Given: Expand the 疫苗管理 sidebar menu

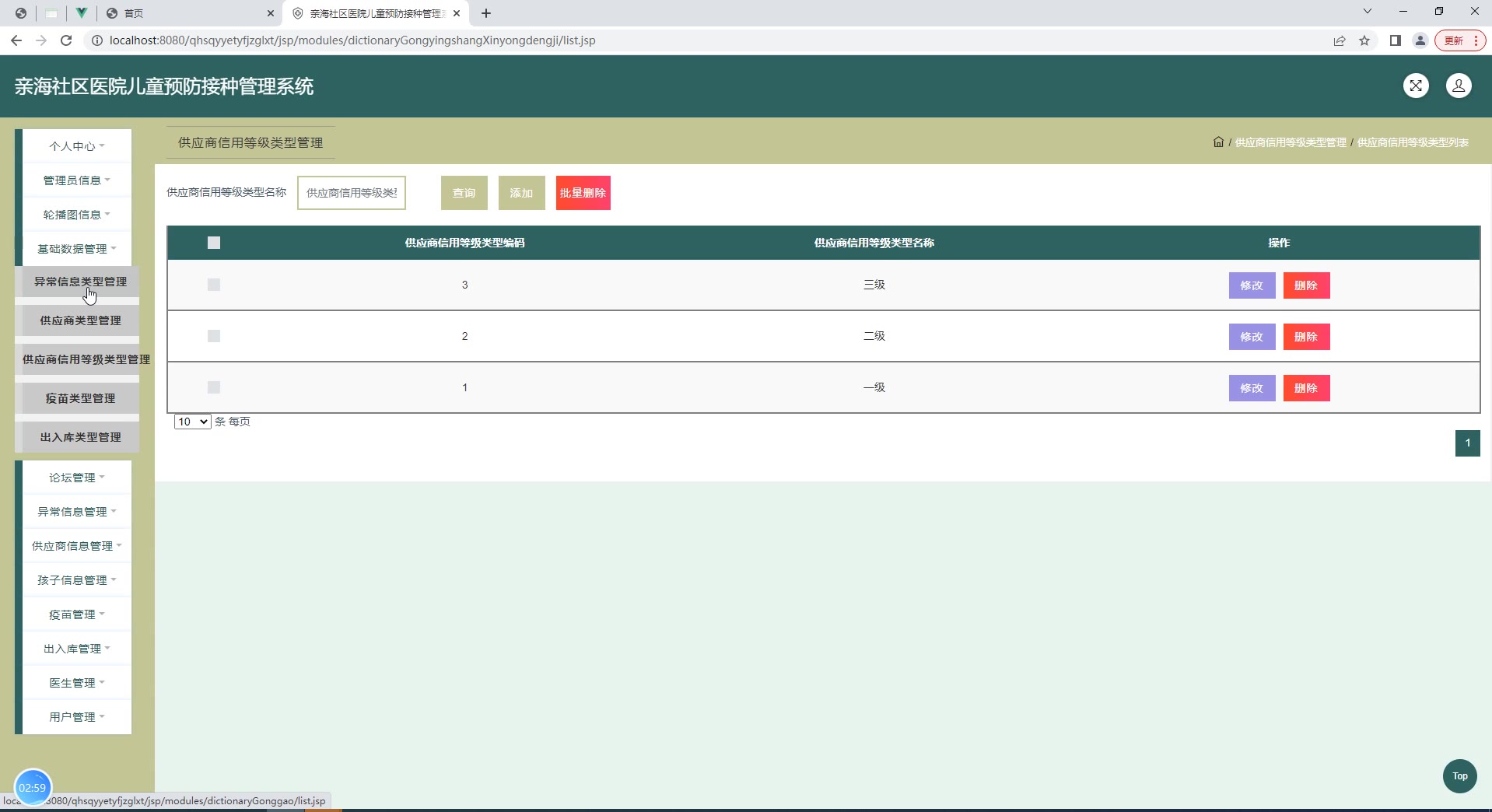Looking at the screenshot, I should [76, 614].
